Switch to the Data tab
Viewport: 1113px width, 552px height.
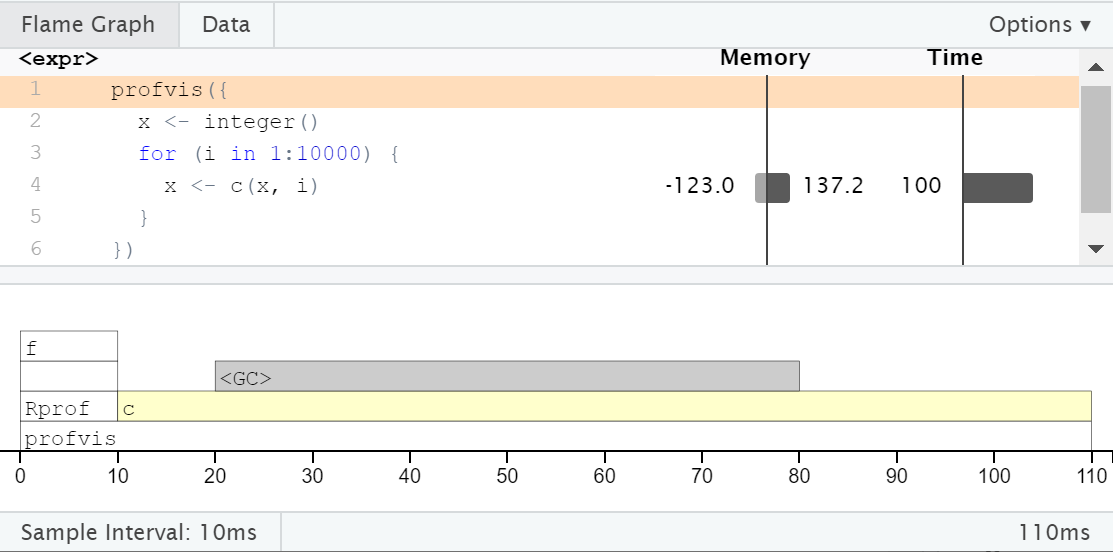pyautogui.click(x=226, y=25)
